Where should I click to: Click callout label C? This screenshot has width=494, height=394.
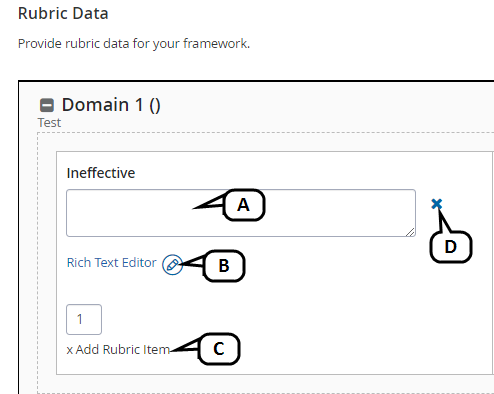pyautogui.click(x=219, y=349)
